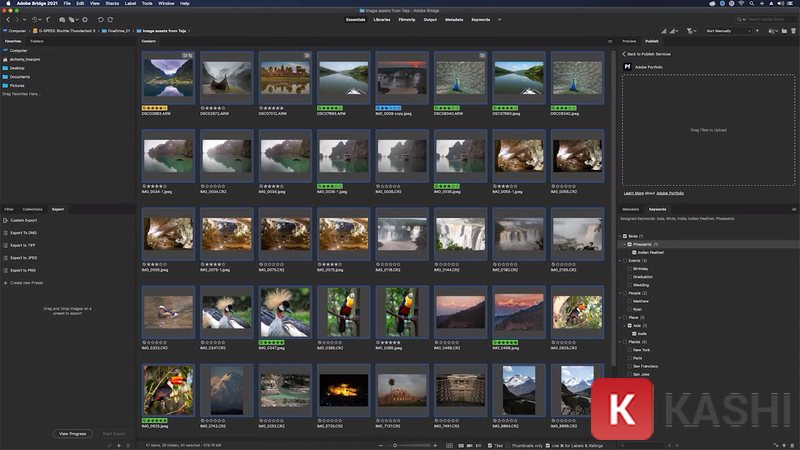Check the Wedding keyword
The width and height of the screenshot is (800, 450).
pyautogui.click(x=630, y=285)
